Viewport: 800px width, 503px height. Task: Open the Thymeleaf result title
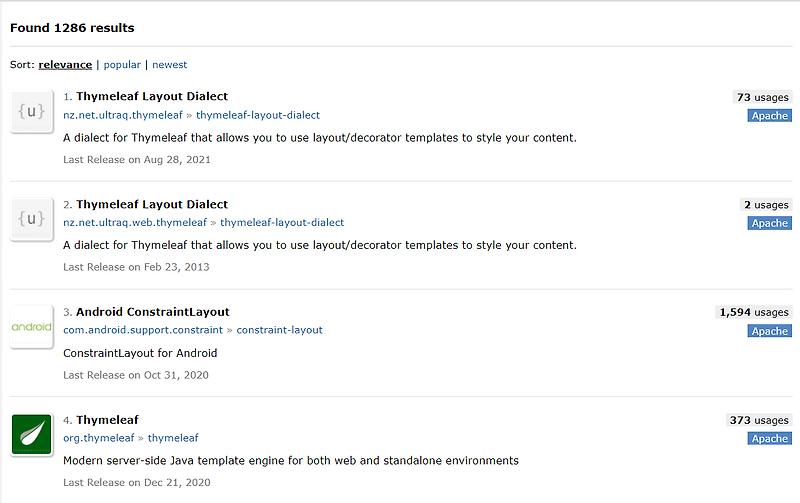click(x=107, y=420)
